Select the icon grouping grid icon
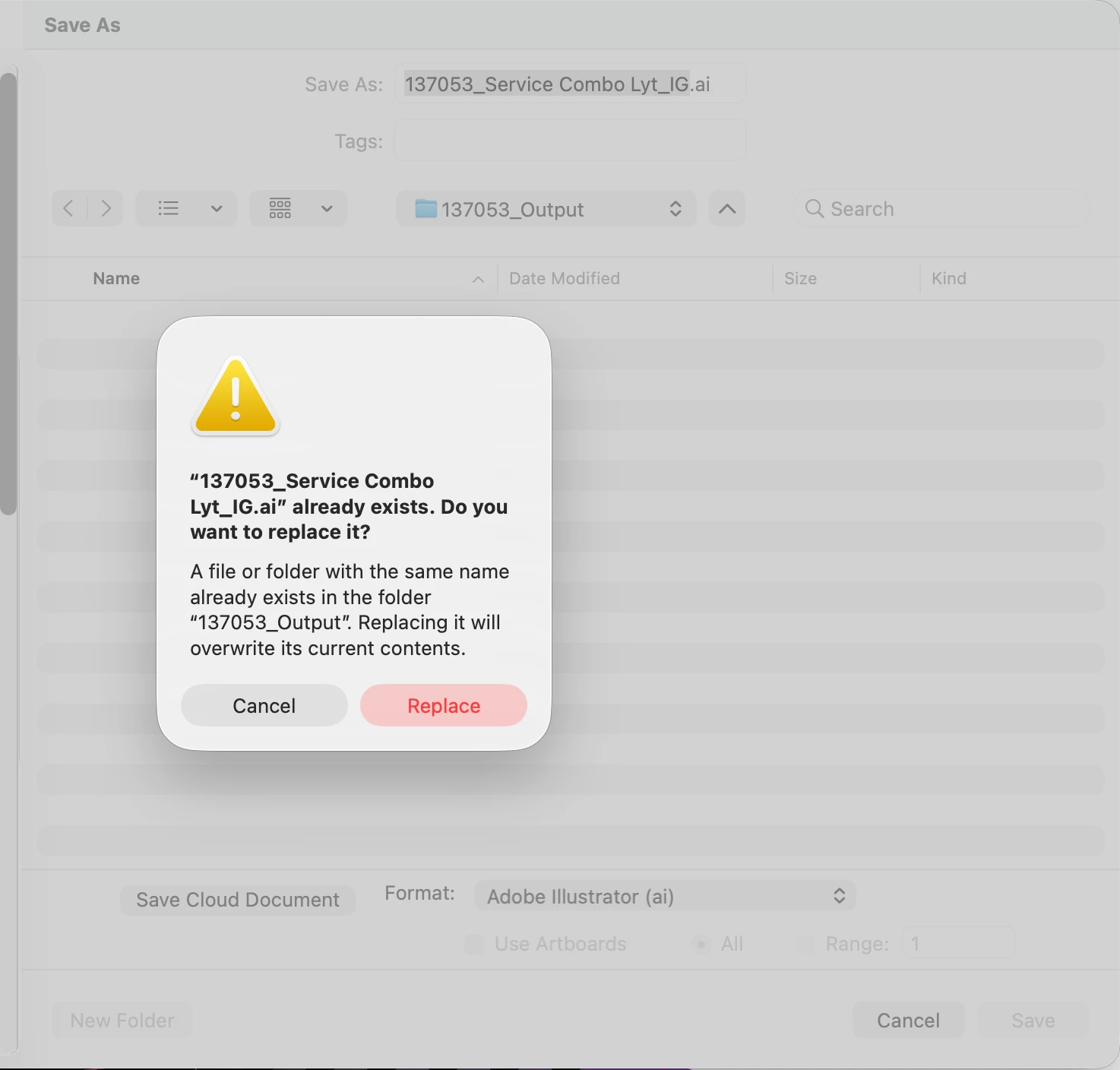The image size is (1120, 1070). click(x=280, y=208)
